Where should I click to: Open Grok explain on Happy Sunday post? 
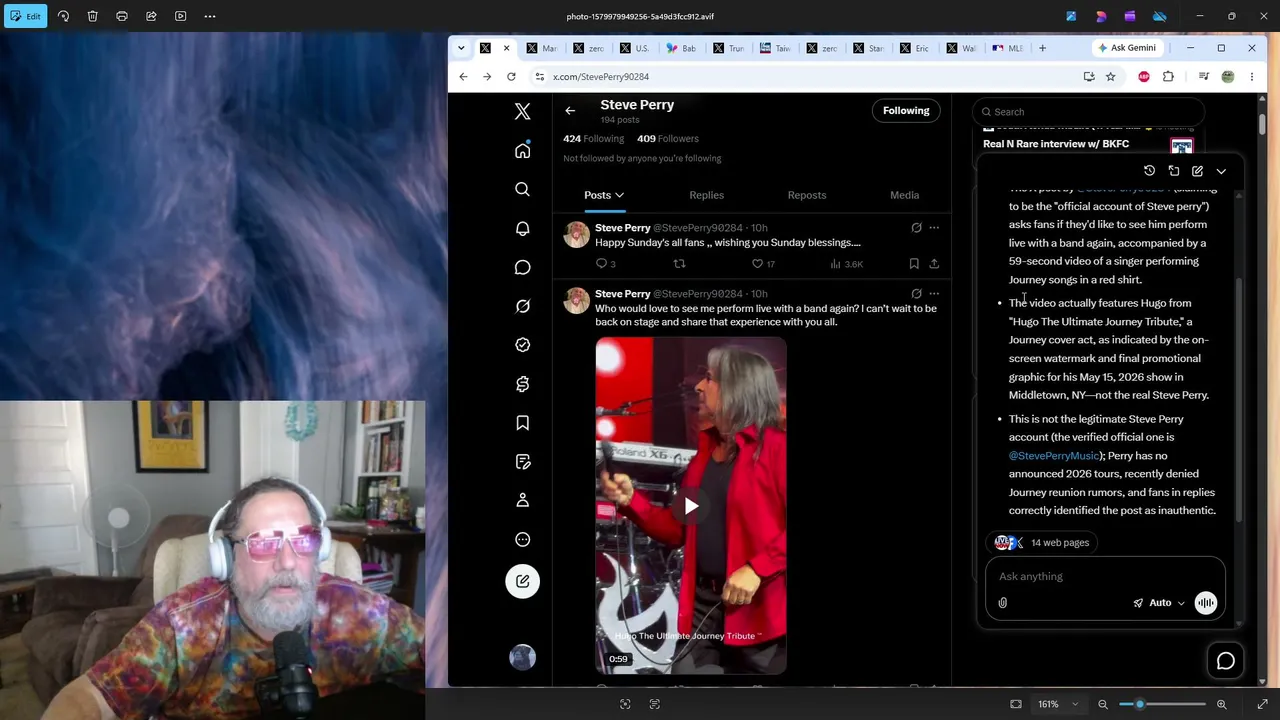tap(916, 228)
